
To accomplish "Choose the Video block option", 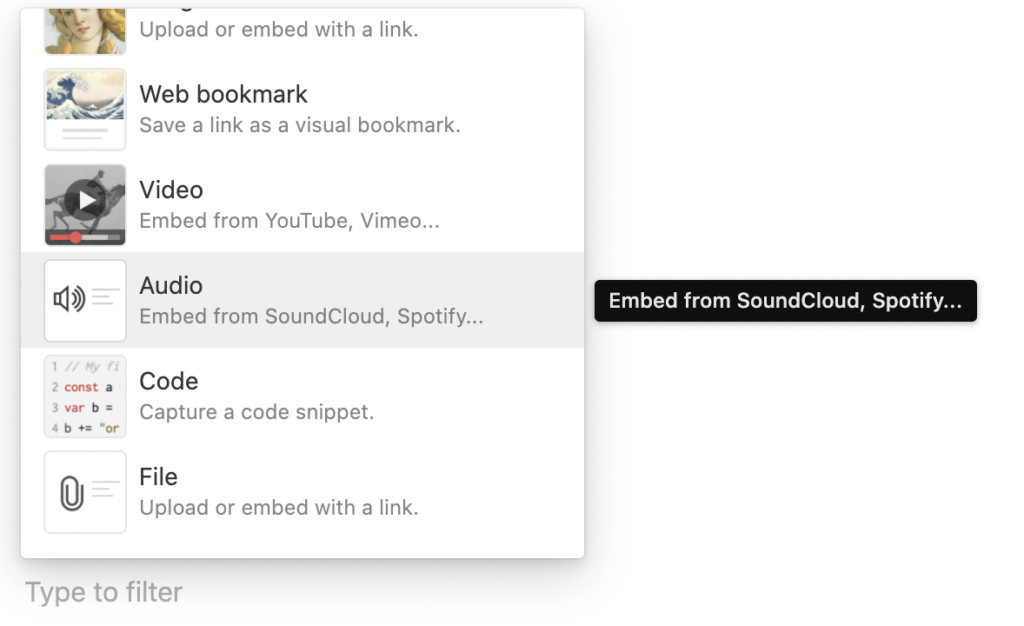I will click(302, 205).
